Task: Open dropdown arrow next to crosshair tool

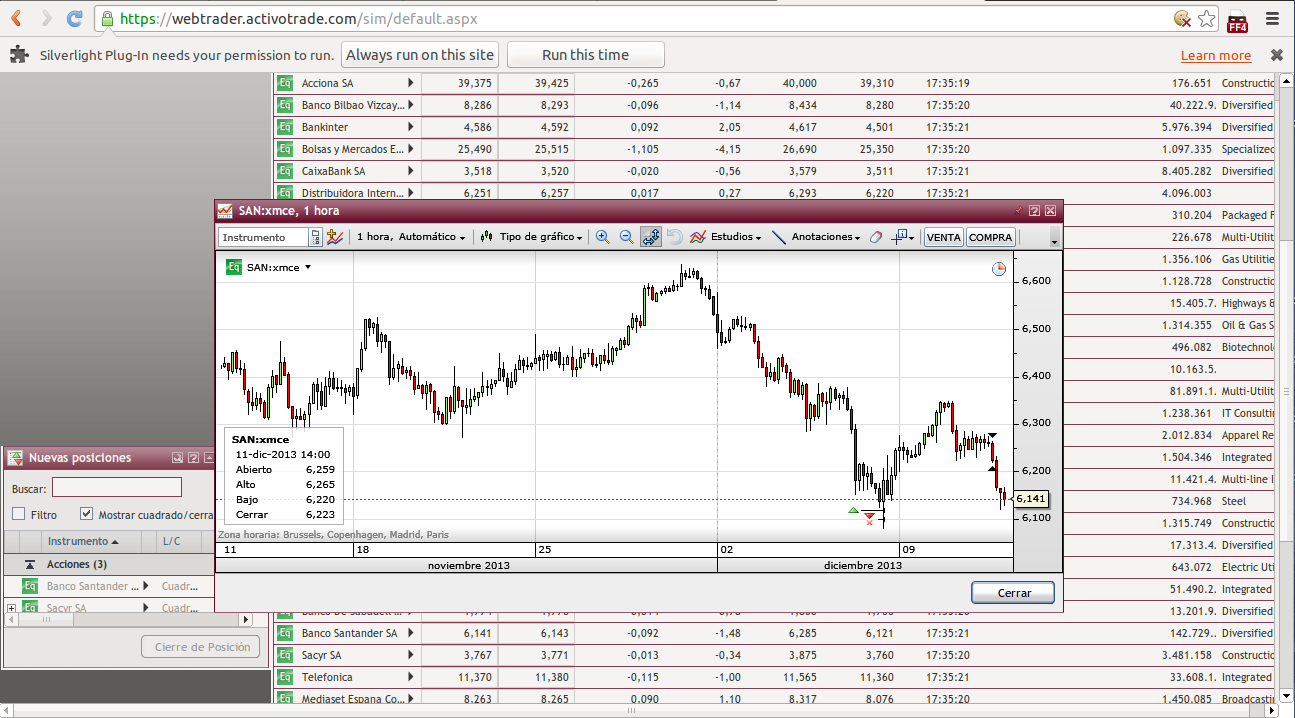Action: [x=912, y=238]
